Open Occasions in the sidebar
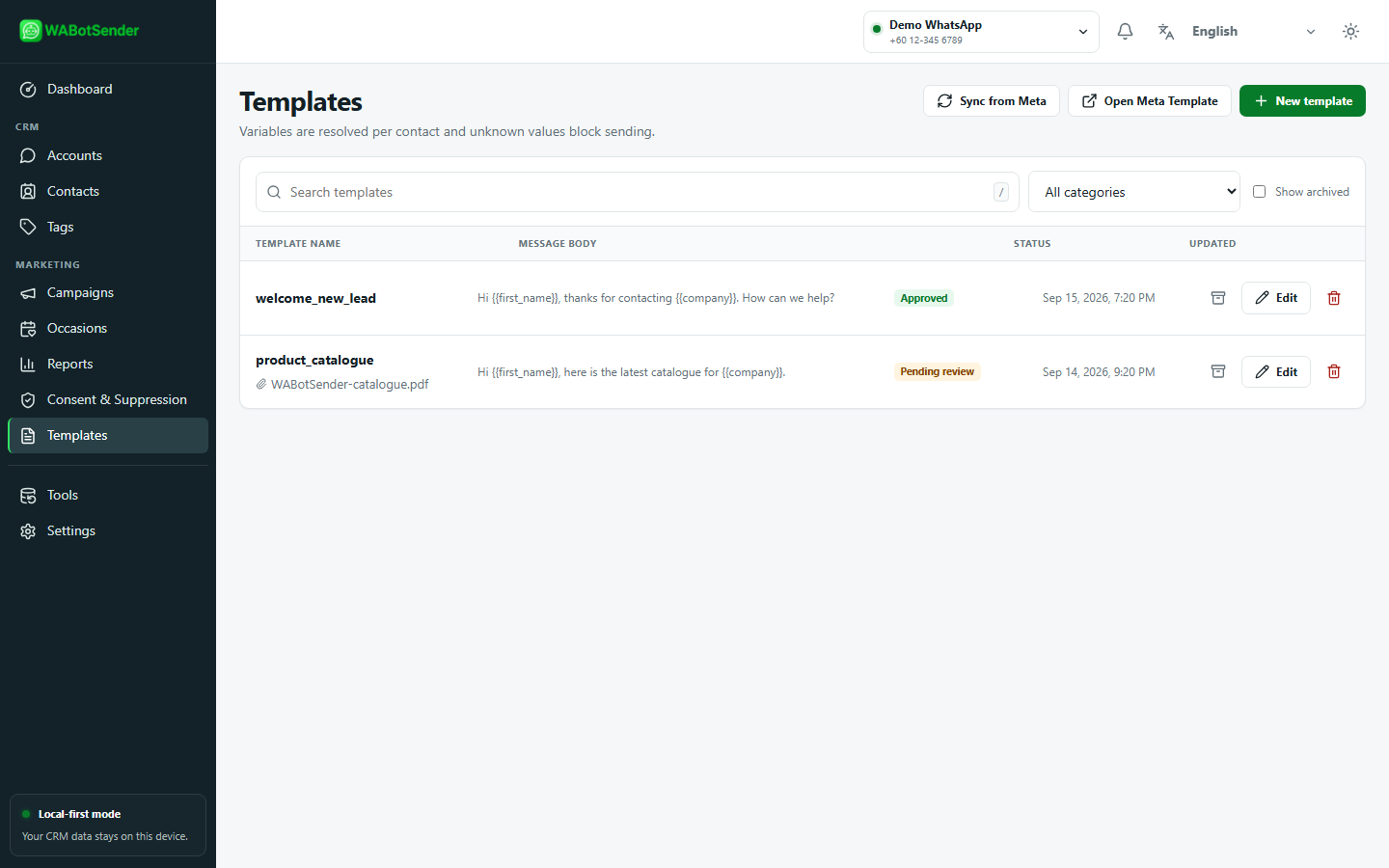This screenshot has width=1389, height=868. click(x=108, y=328)
